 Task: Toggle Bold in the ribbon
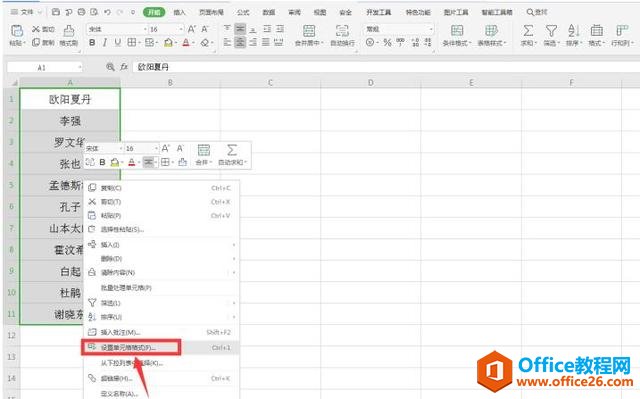pyautogui.click(x=92, y=42)
